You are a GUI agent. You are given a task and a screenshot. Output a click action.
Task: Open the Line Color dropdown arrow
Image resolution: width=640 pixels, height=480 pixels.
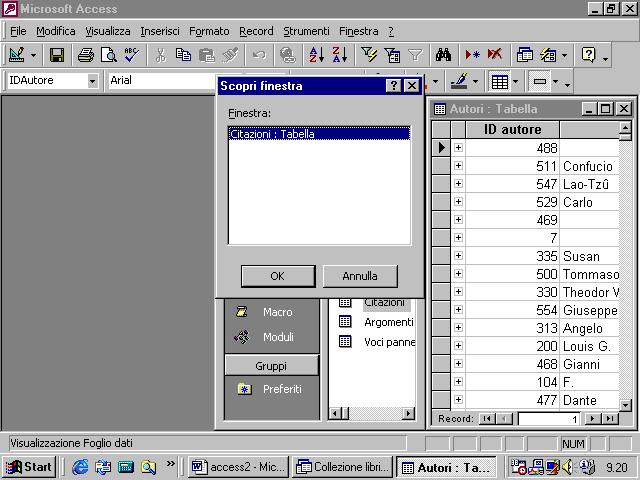point(475,82)
